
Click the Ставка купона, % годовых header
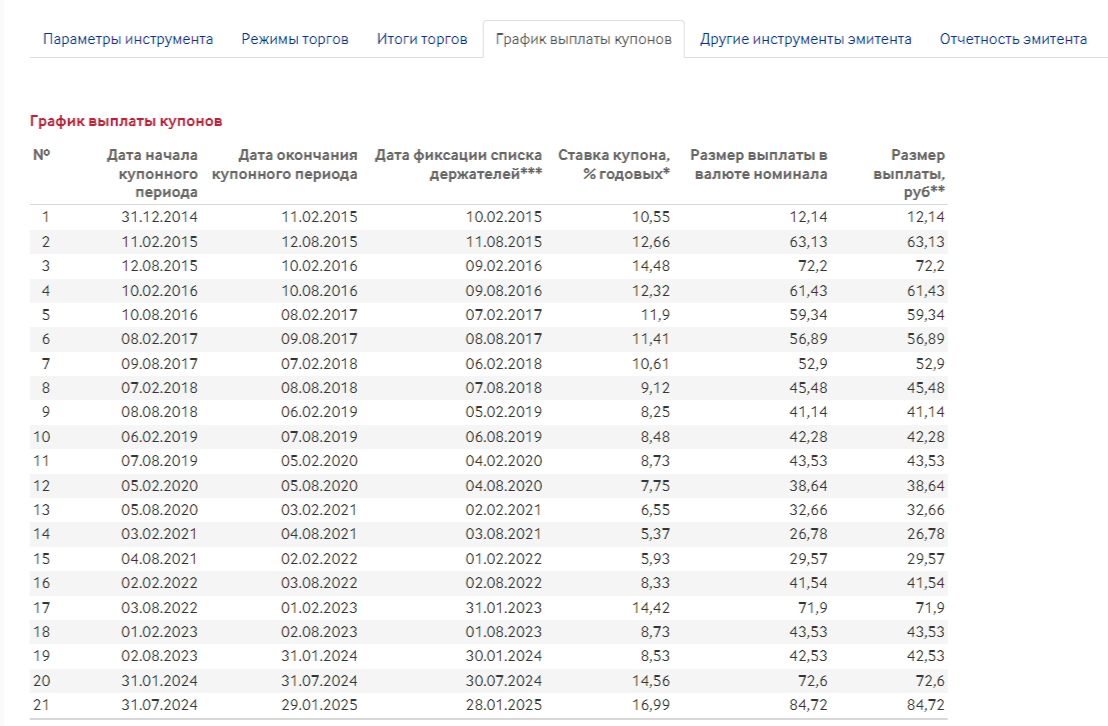(614, 164)
